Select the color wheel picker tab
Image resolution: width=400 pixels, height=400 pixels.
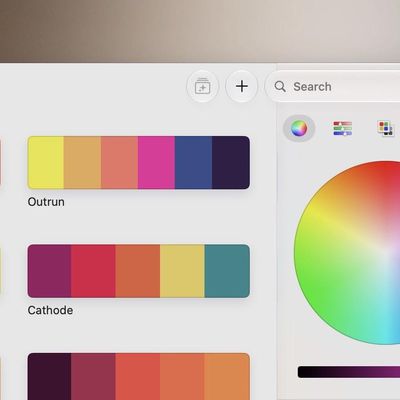(299, 128)
